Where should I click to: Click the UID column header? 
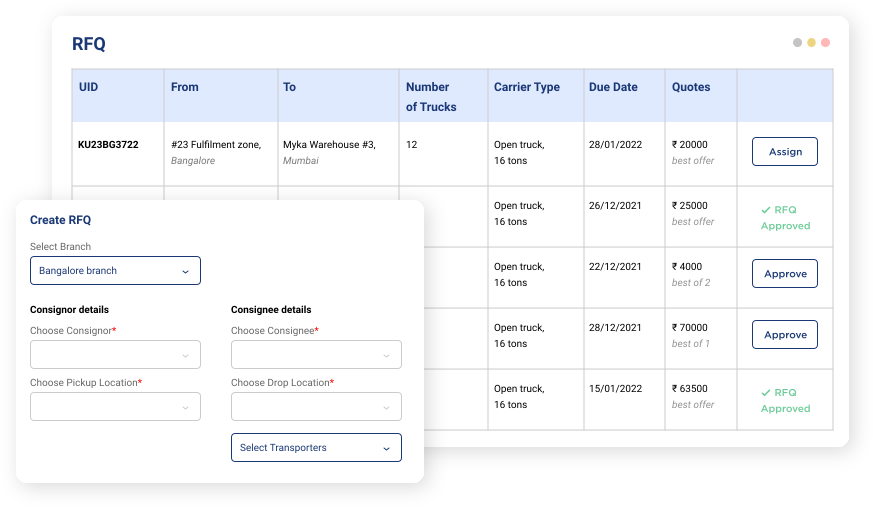click(x=89, y=87)
